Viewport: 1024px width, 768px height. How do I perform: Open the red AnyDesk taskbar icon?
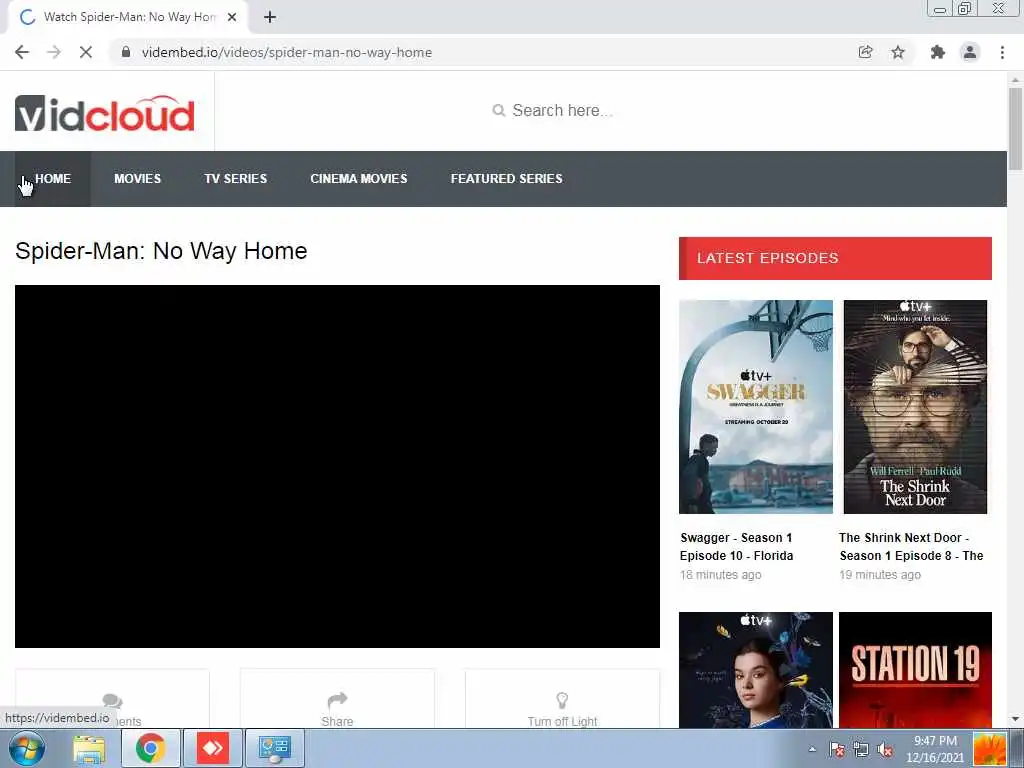[x=212, y=748]
